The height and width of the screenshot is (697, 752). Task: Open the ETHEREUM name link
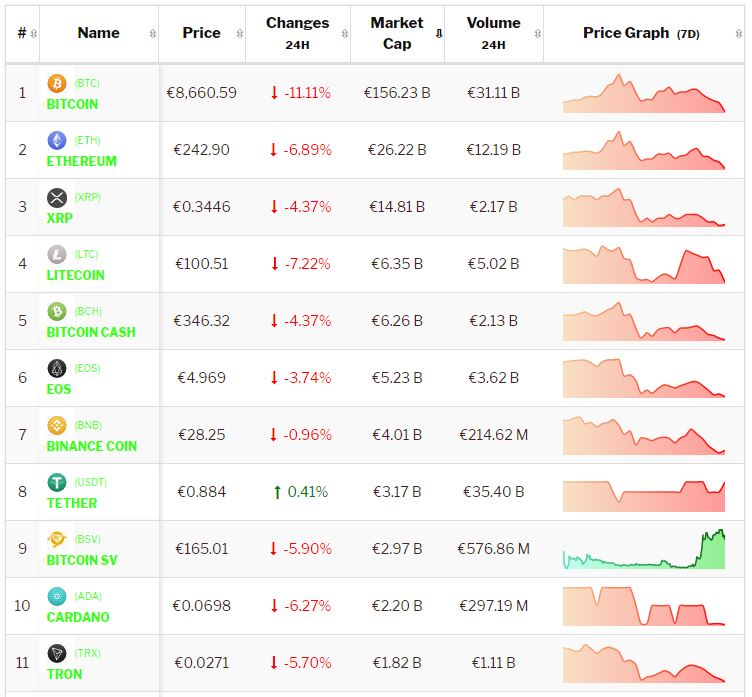[81, 161]
